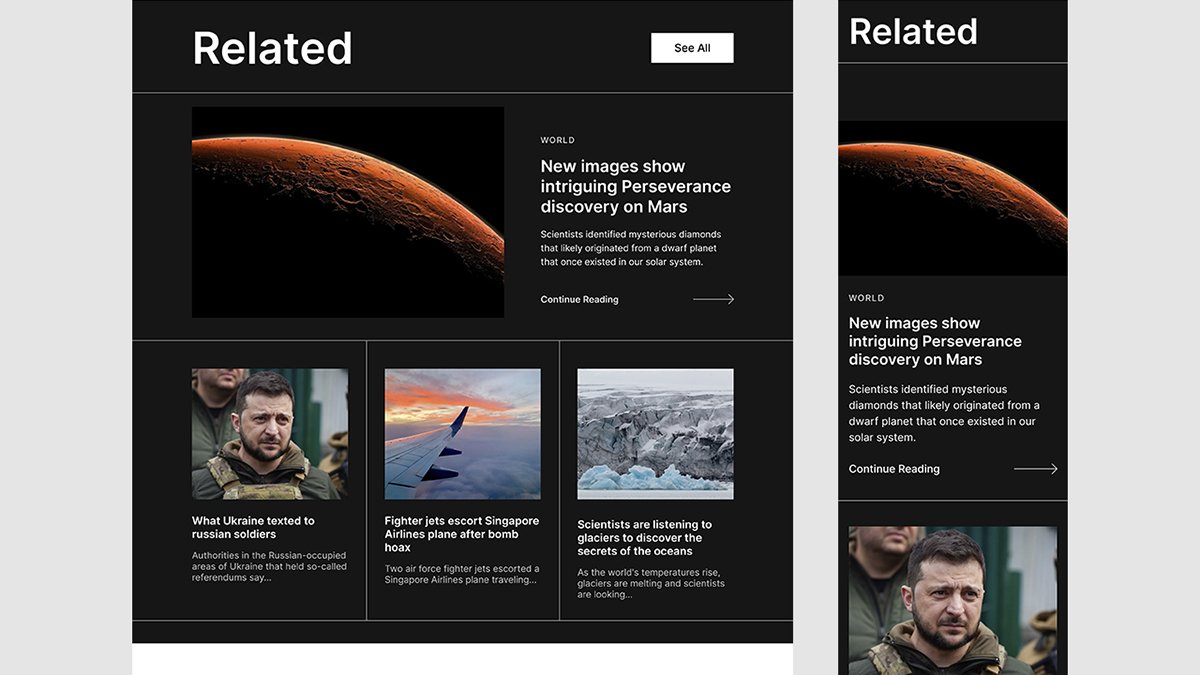Viewport: 1200px width, 675px height.
Task: Open 'Scientists are listening to glaciers' headline
Action: click(645, 538)
